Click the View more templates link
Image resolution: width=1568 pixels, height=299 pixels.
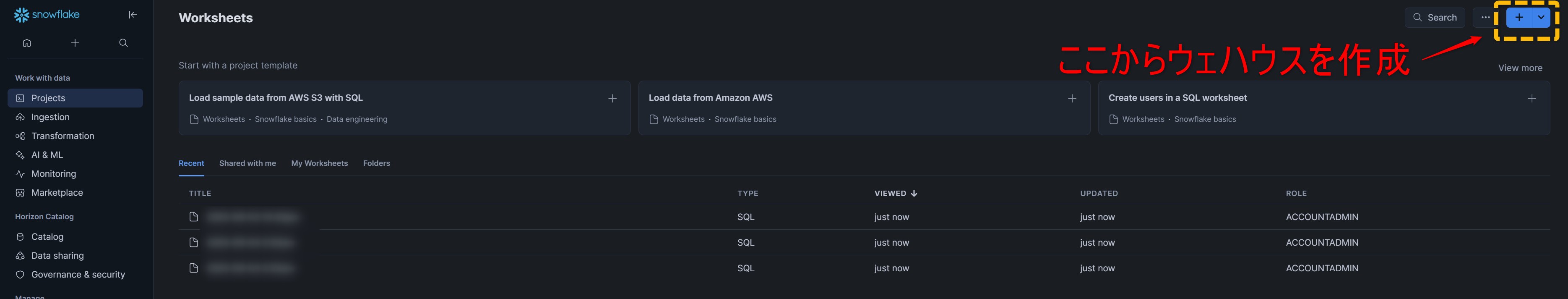point(1520,68)
